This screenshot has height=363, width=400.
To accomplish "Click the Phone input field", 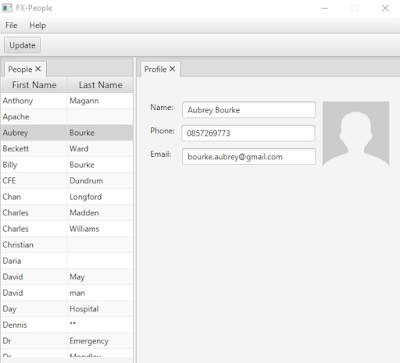I will [x=248, y=133].
